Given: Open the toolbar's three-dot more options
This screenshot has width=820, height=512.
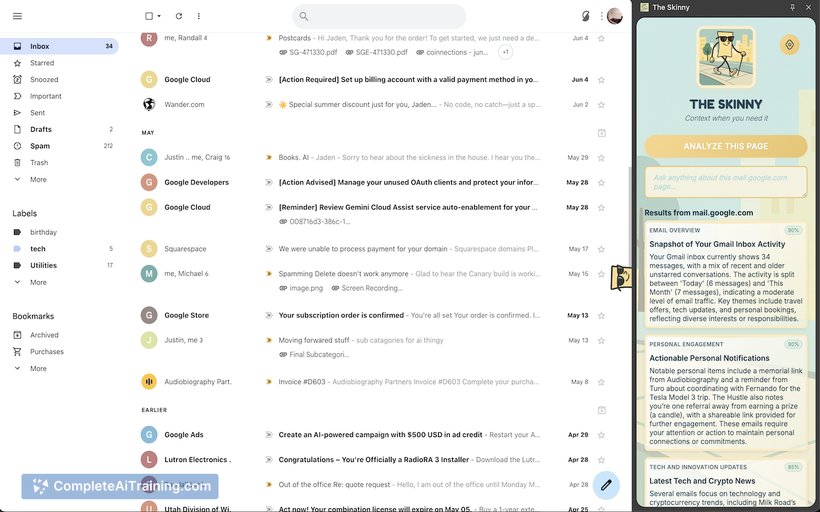Looking at the screenshot, I should (199, 16).
